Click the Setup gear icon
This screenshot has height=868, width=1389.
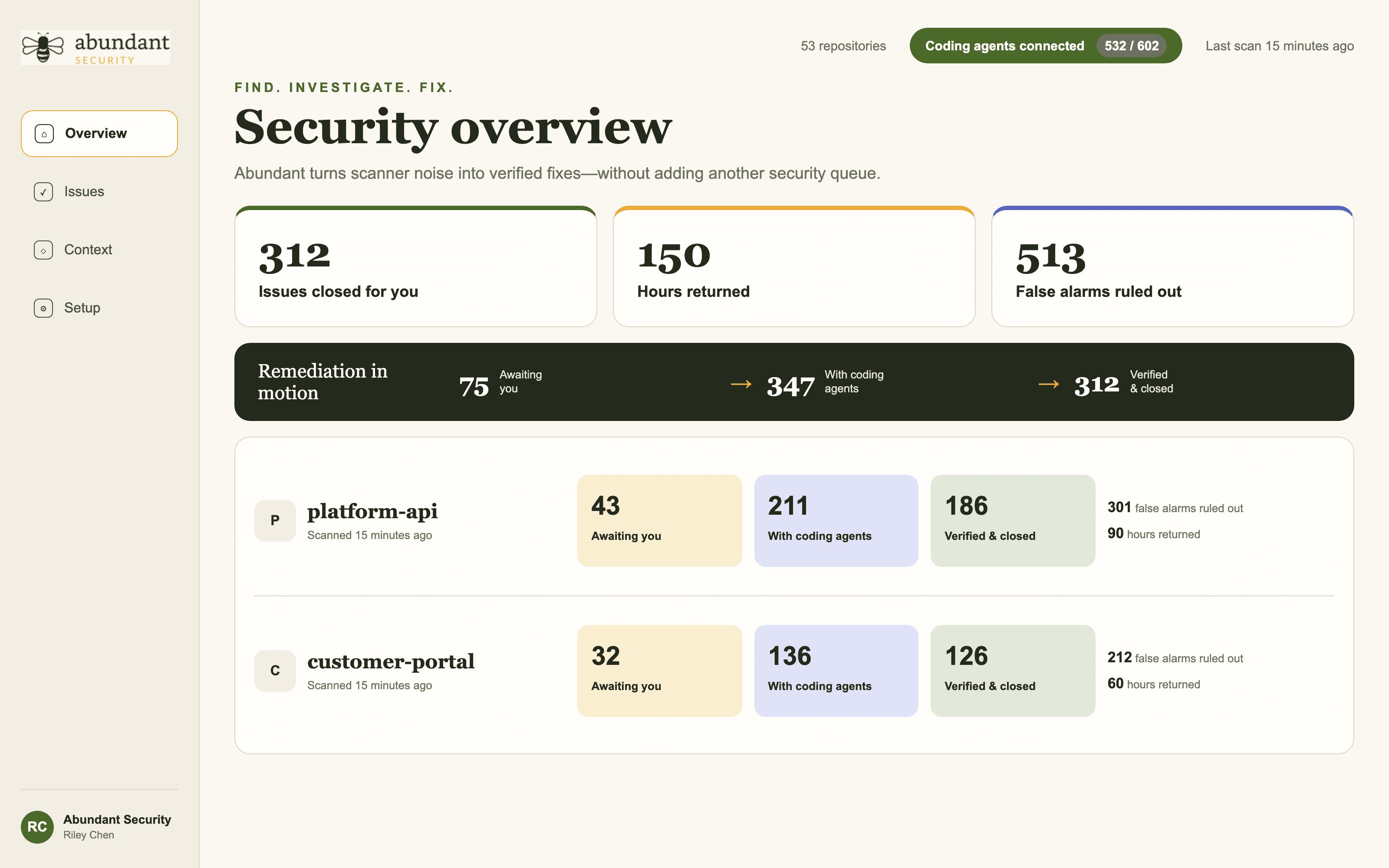pyautogui.click(x=43, y=308)
